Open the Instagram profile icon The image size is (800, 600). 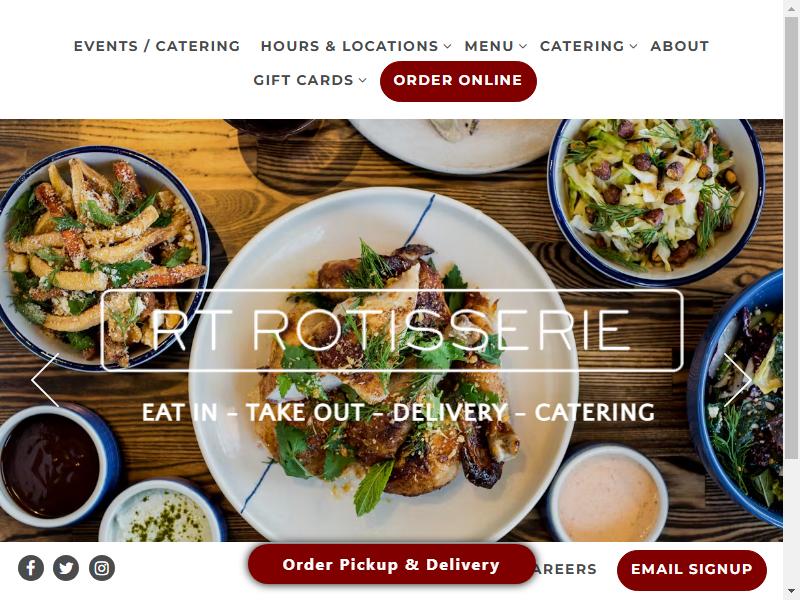coord(102,568)
